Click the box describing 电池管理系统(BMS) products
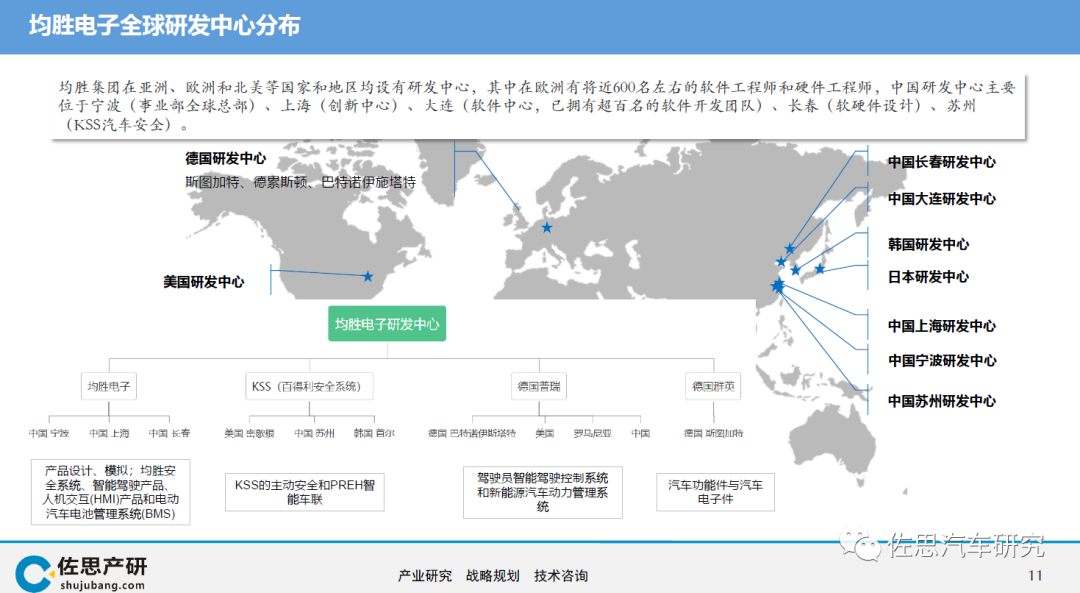1080x593 pixels. (x=110, y=492)
